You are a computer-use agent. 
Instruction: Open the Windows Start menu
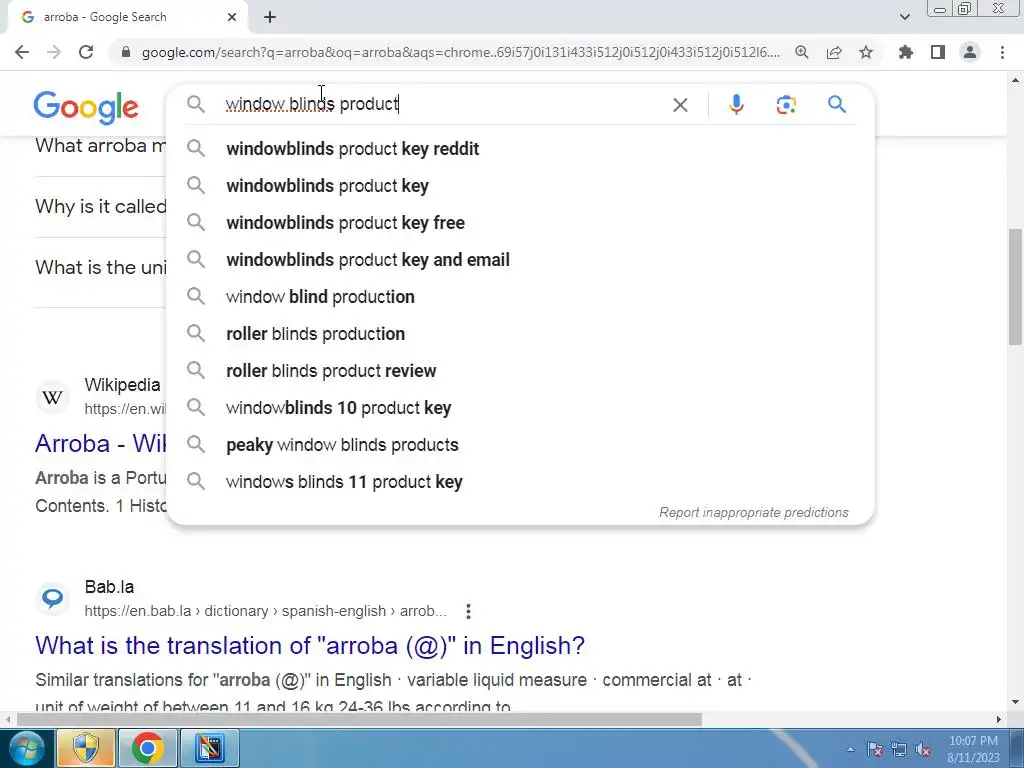coord(26,748)
